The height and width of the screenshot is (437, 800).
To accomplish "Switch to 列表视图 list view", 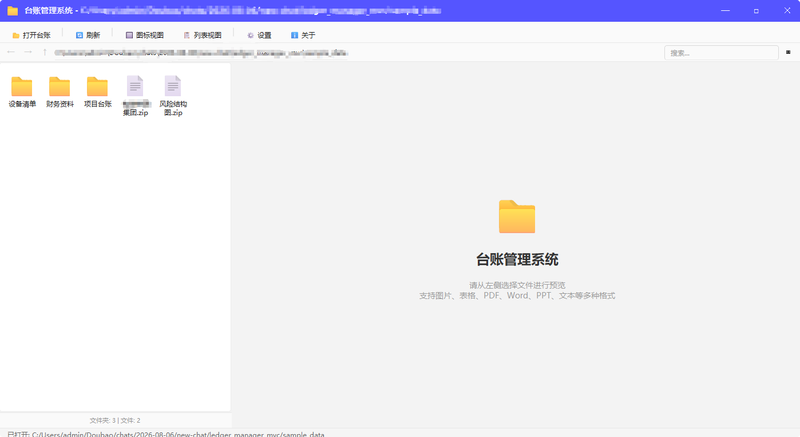I will coord(202,35).
